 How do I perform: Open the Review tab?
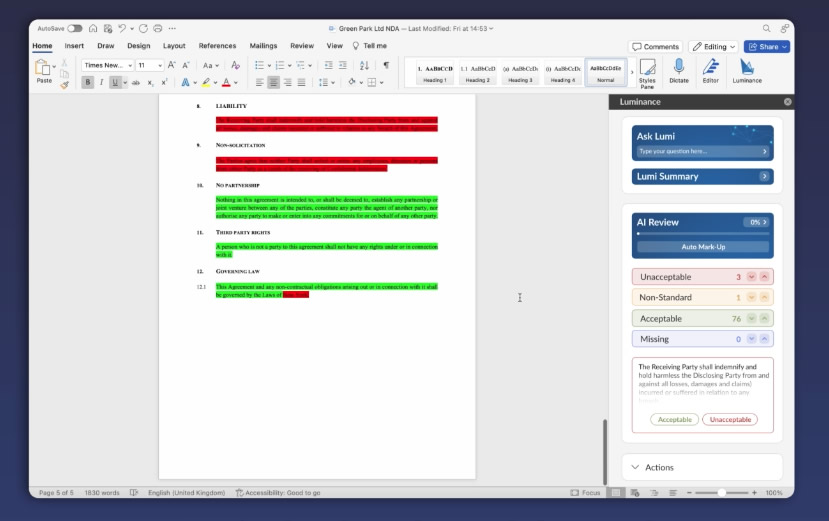click(x=302, y=46)
